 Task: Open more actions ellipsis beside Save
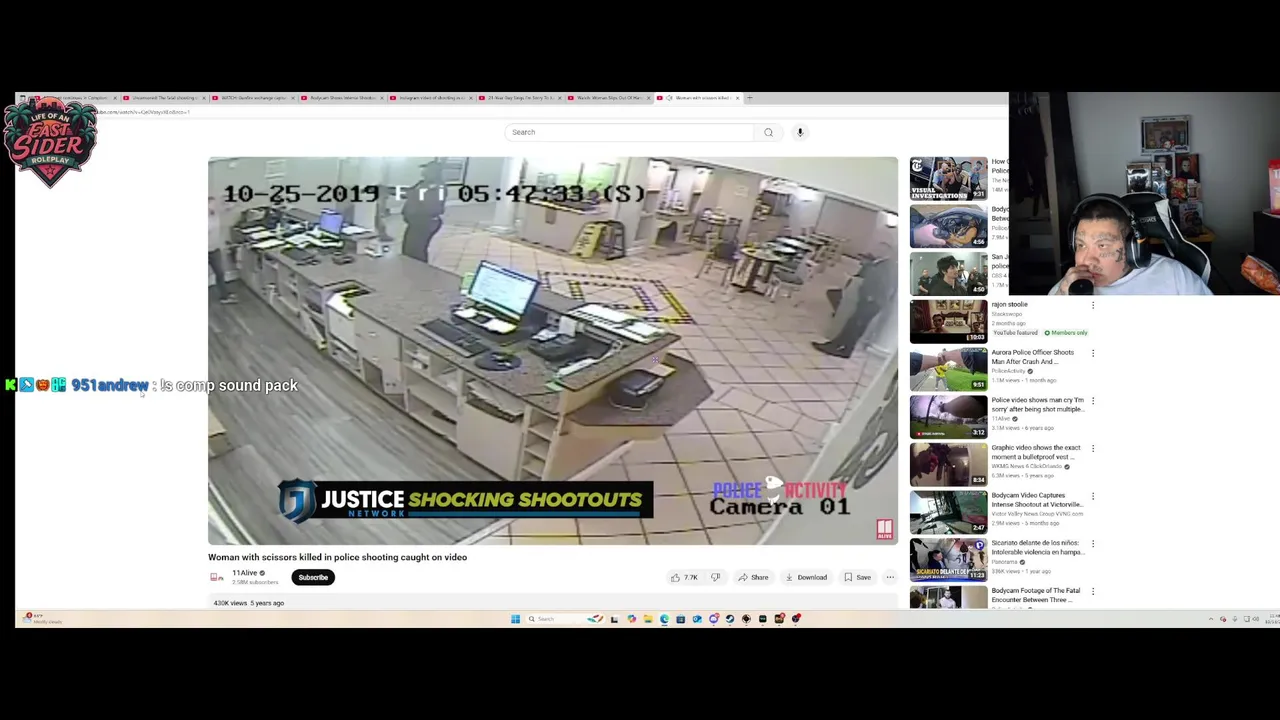890,577
